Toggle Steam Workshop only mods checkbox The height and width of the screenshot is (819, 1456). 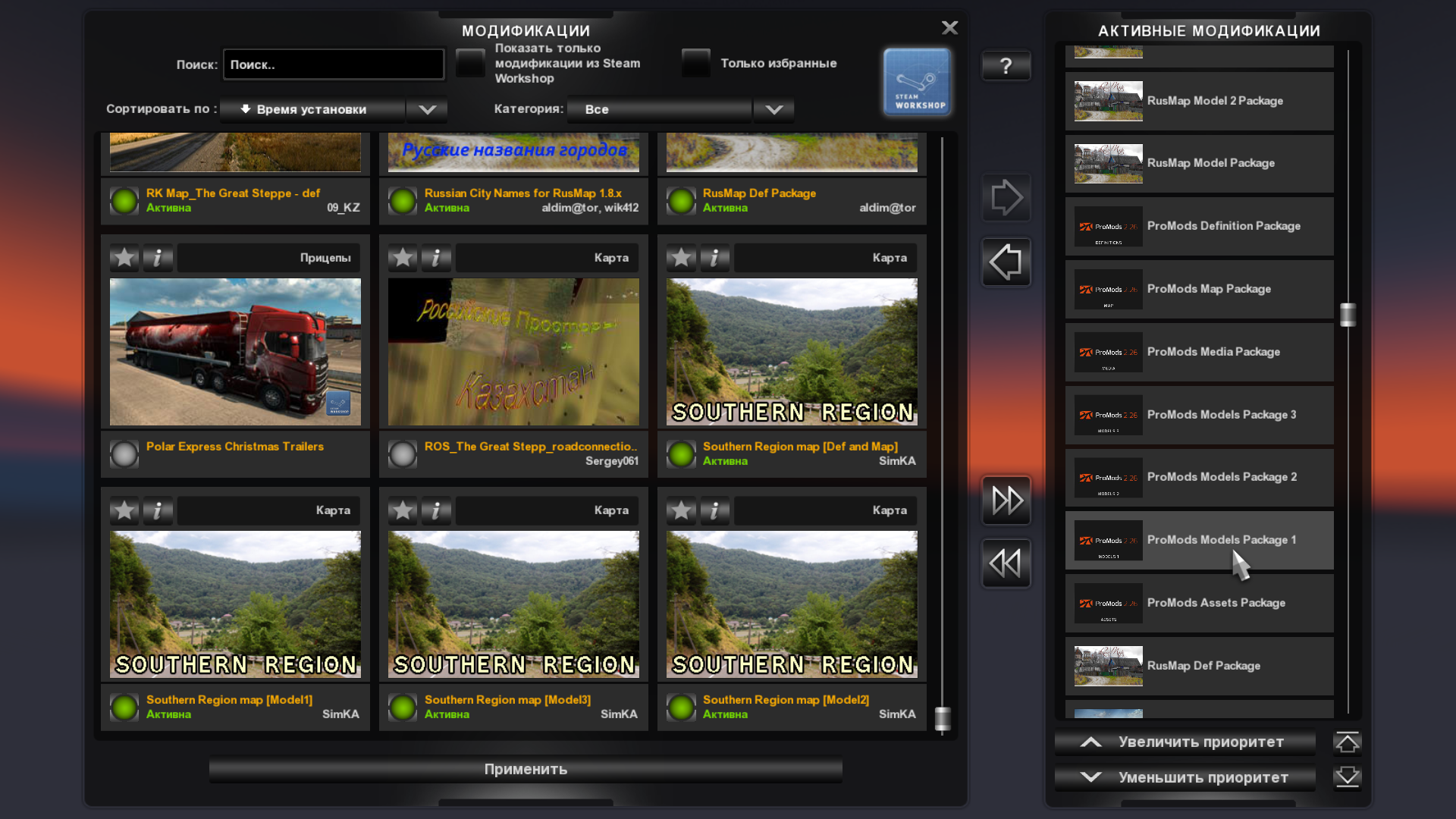470,63
